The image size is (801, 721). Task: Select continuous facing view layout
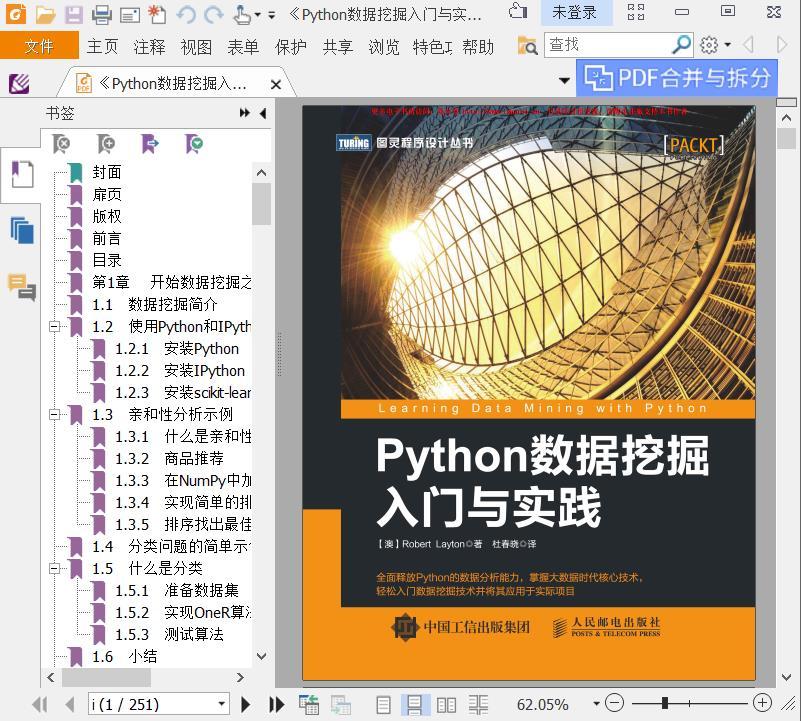tap(479, 705)
